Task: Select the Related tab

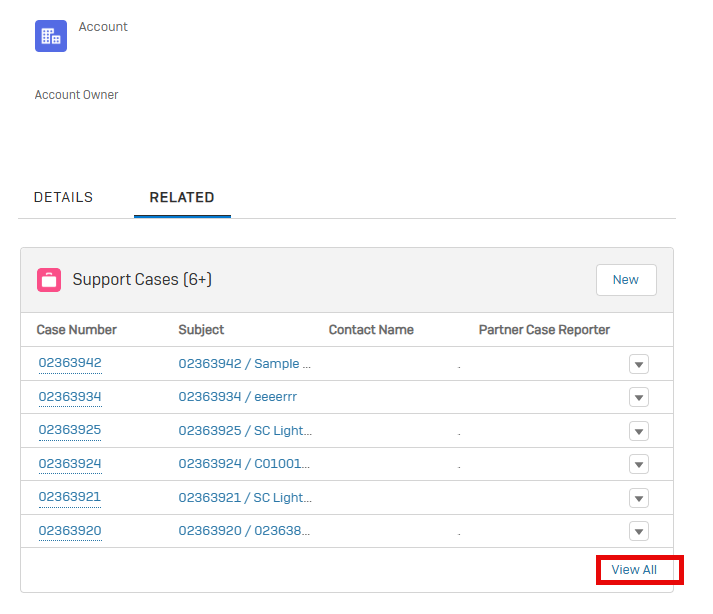Action: [182, 197]
